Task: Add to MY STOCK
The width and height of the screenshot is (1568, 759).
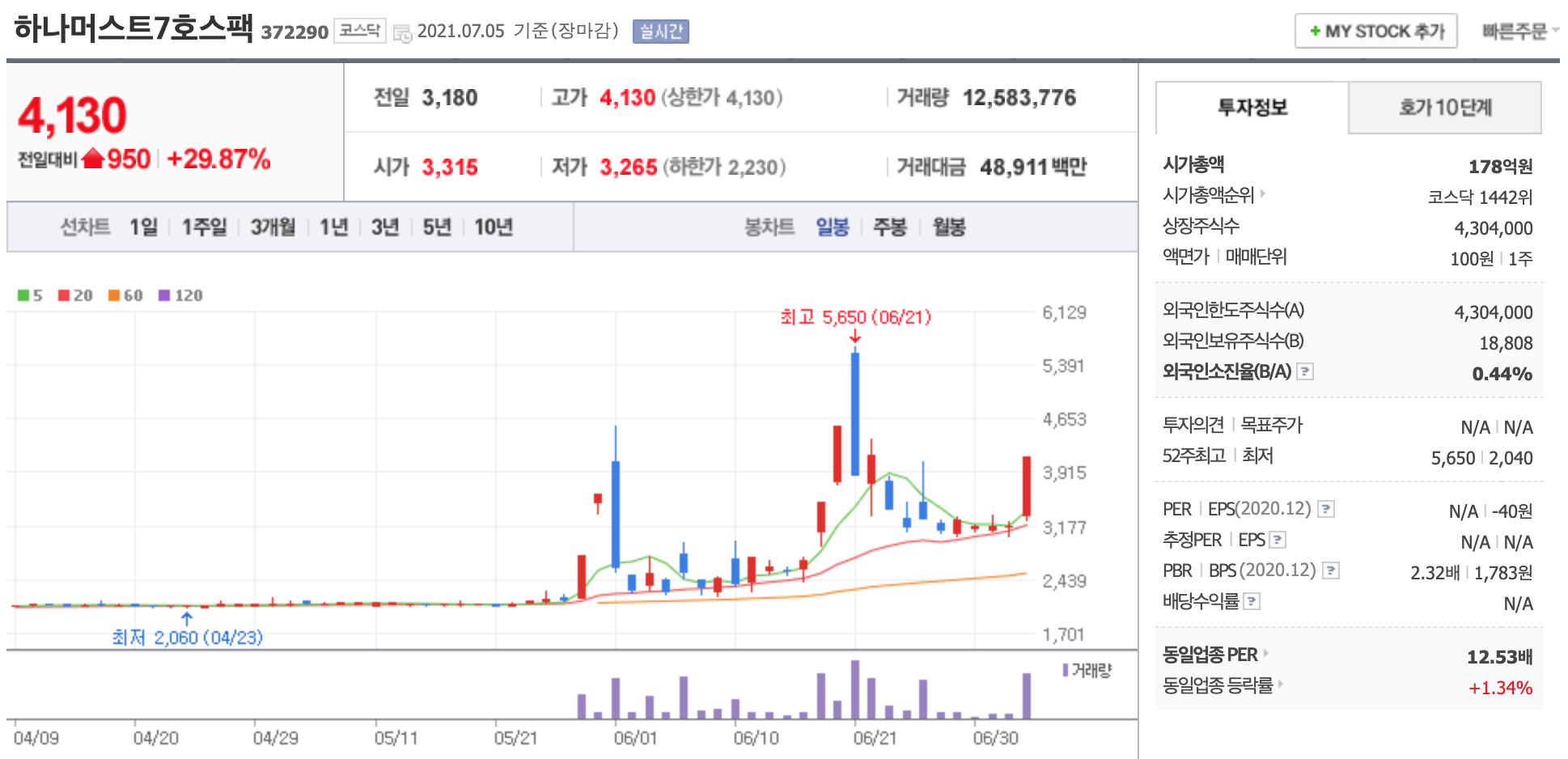Action: 1375,31
